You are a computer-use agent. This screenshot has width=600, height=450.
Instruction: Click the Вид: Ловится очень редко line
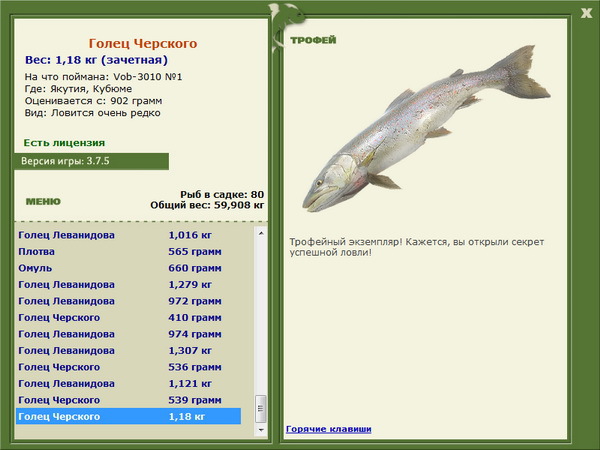tap(92, 113)
